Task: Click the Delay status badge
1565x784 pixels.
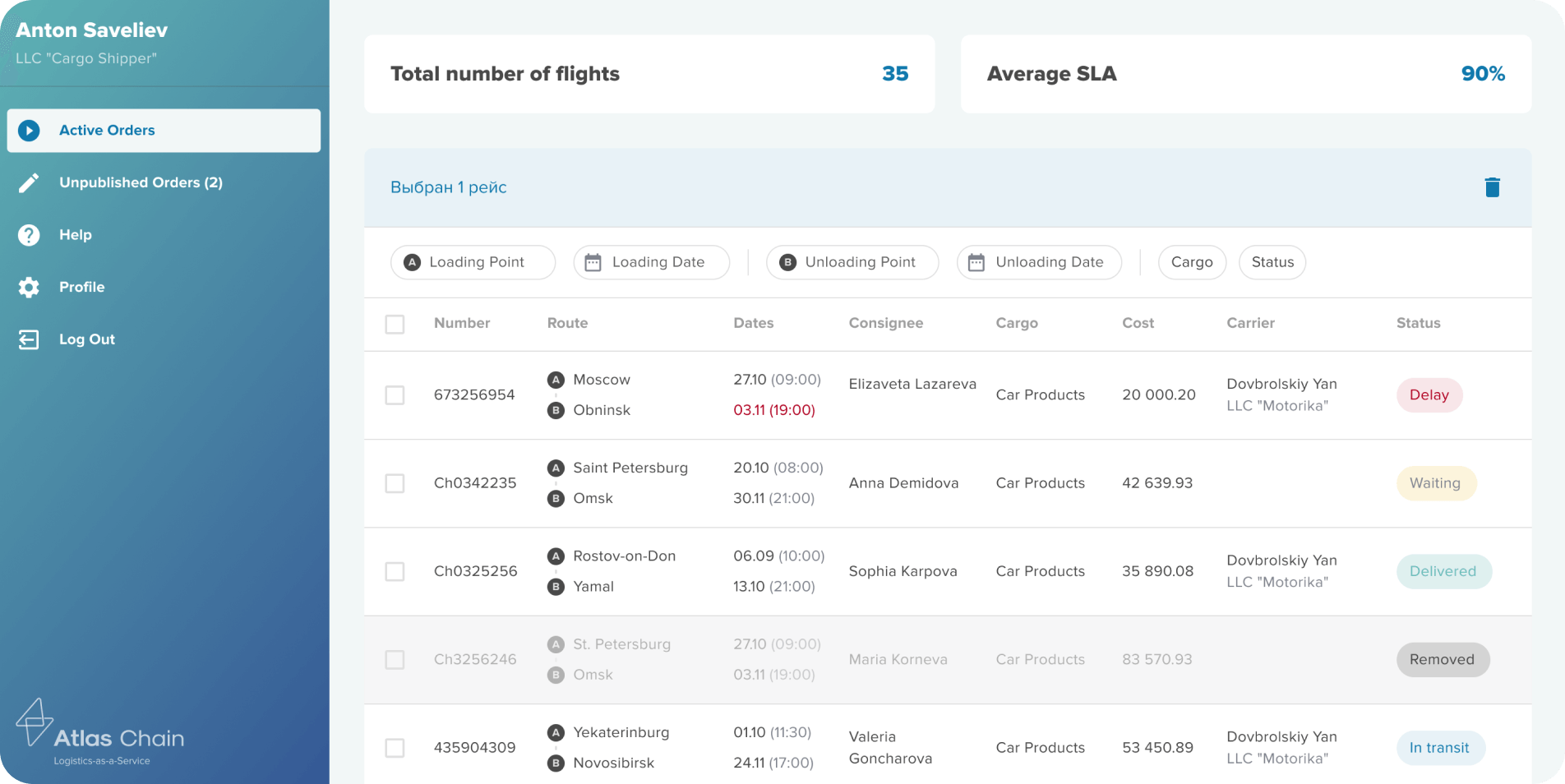Action: (1429, 395)
